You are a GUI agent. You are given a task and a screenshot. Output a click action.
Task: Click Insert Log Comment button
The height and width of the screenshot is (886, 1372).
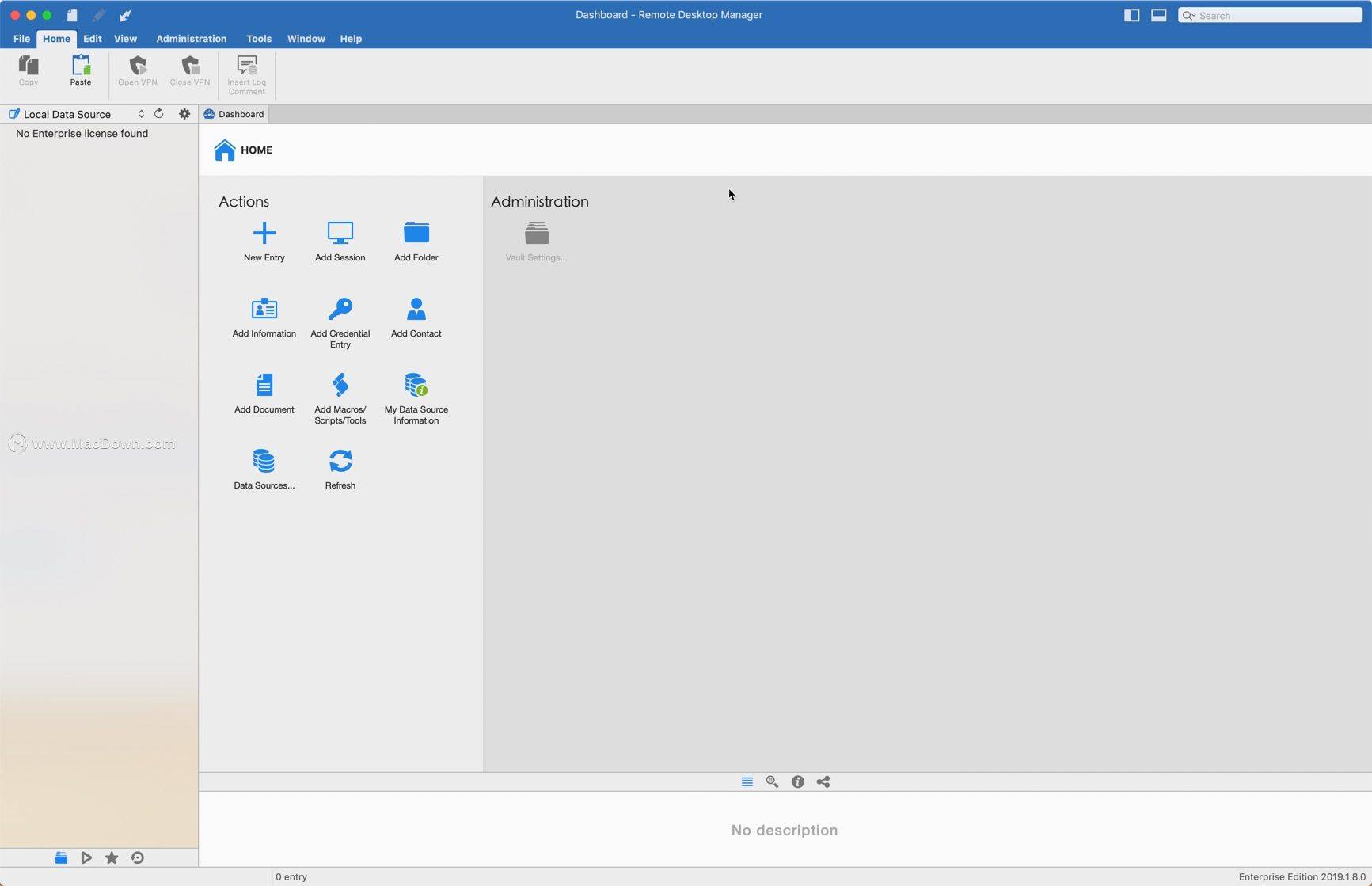click(247, 75)
